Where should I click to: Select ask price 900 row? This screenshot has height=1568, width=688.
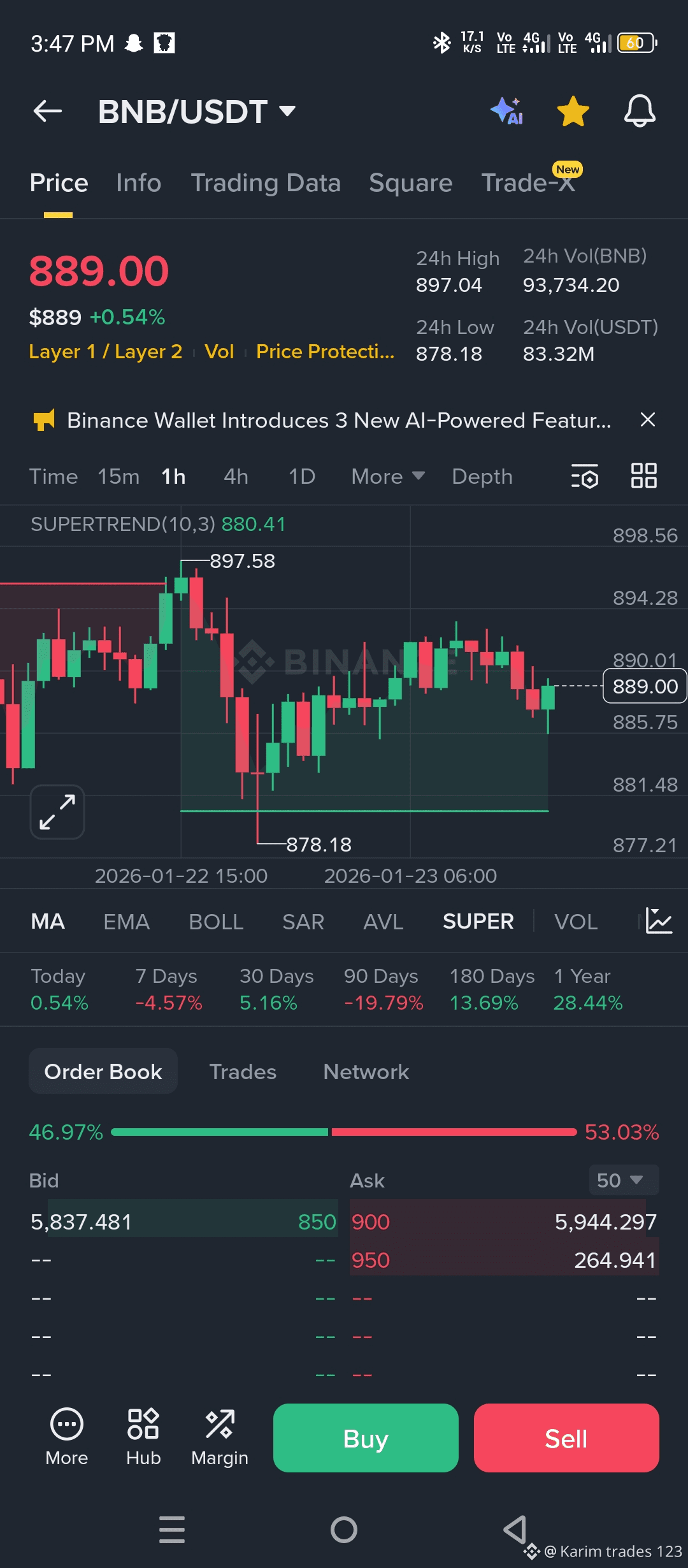click(504, 1222)
